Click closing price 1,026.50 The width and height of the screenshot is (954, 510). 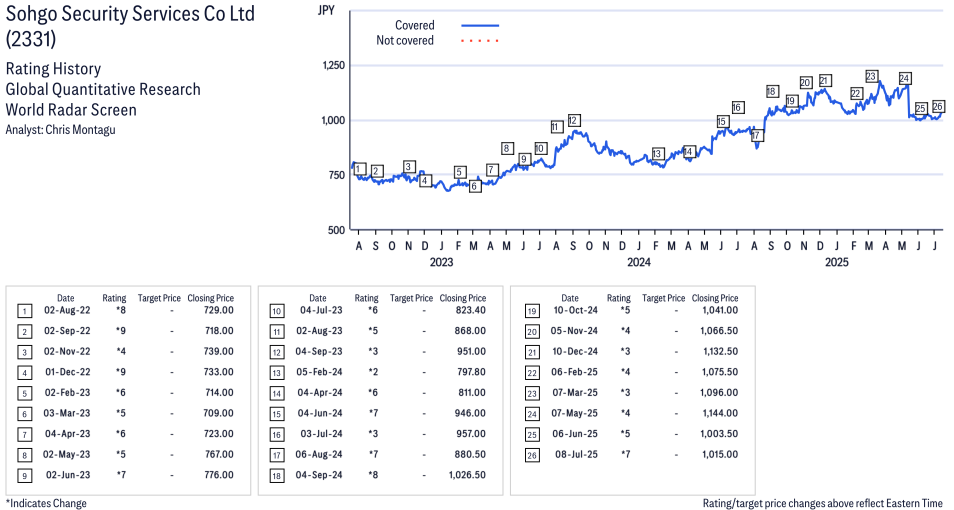point(467,475)
